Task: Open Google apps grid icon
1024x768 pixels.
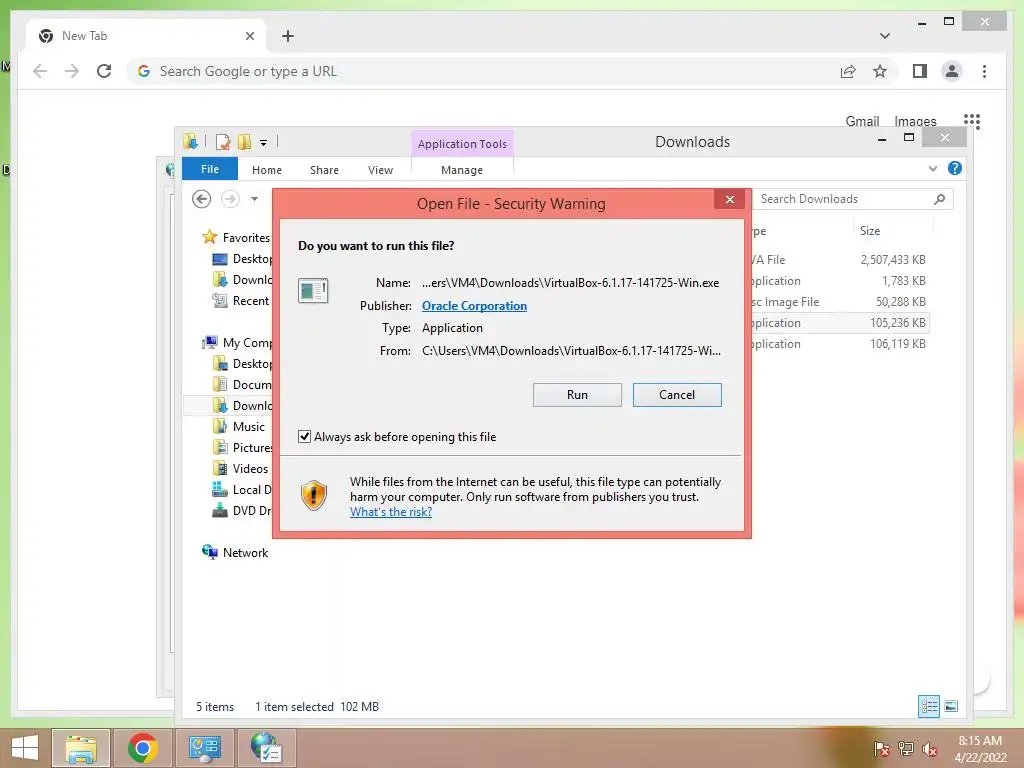Action: click(x=972, y=120)
